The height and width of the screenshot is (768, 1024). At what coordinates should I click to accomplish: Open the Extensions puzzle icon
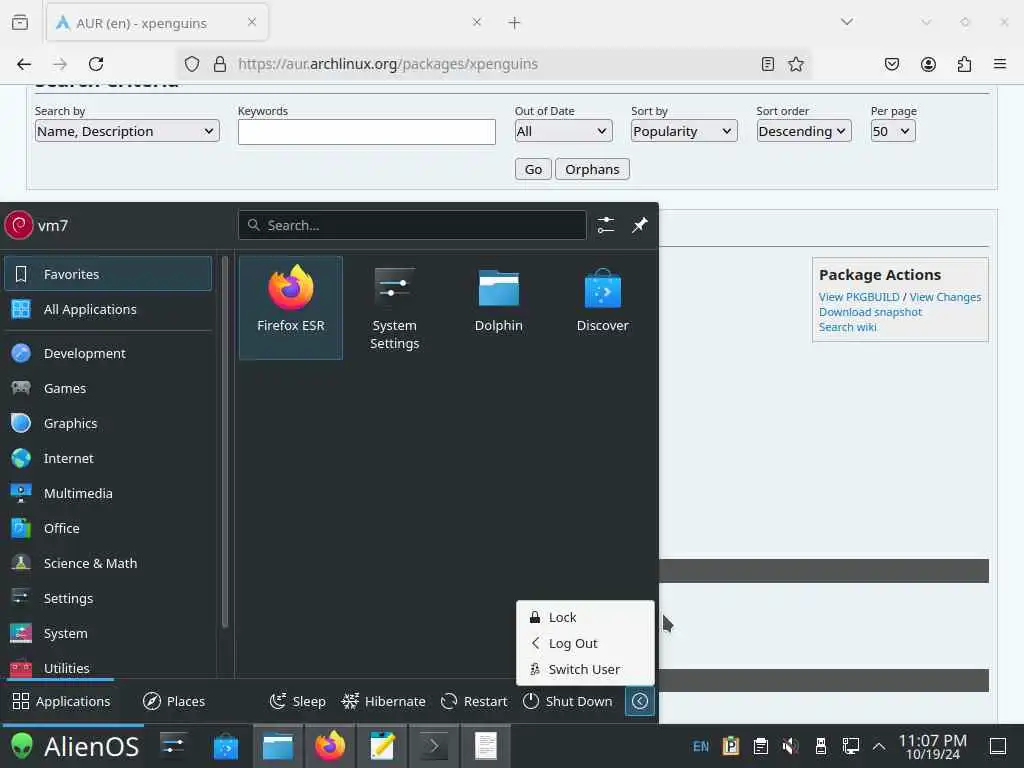click(964, 64)
